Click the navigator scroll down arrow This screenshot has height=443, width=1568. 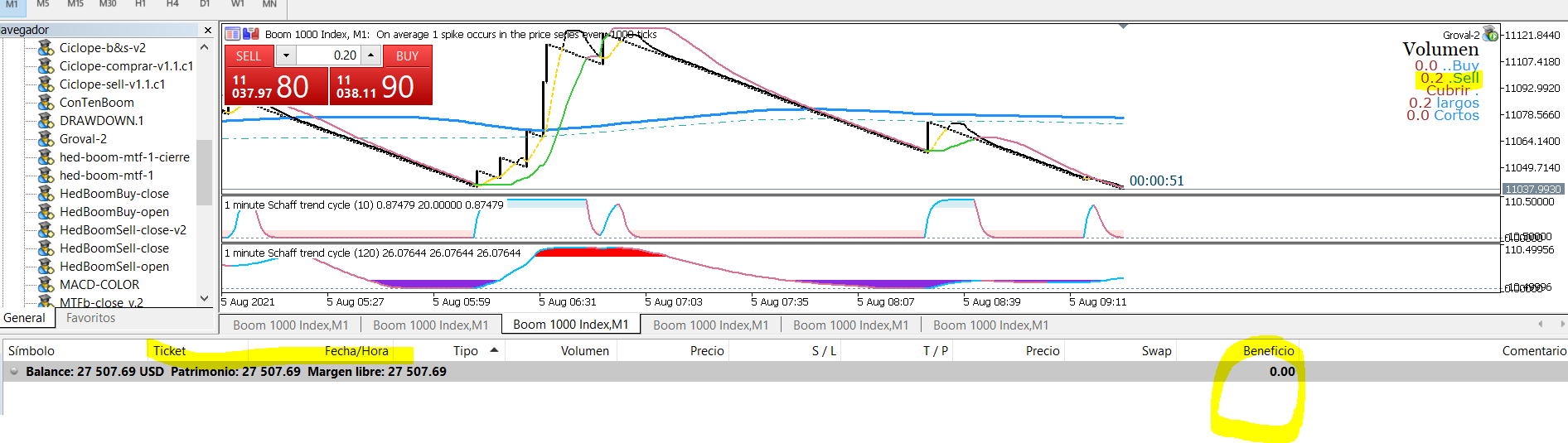204,298
